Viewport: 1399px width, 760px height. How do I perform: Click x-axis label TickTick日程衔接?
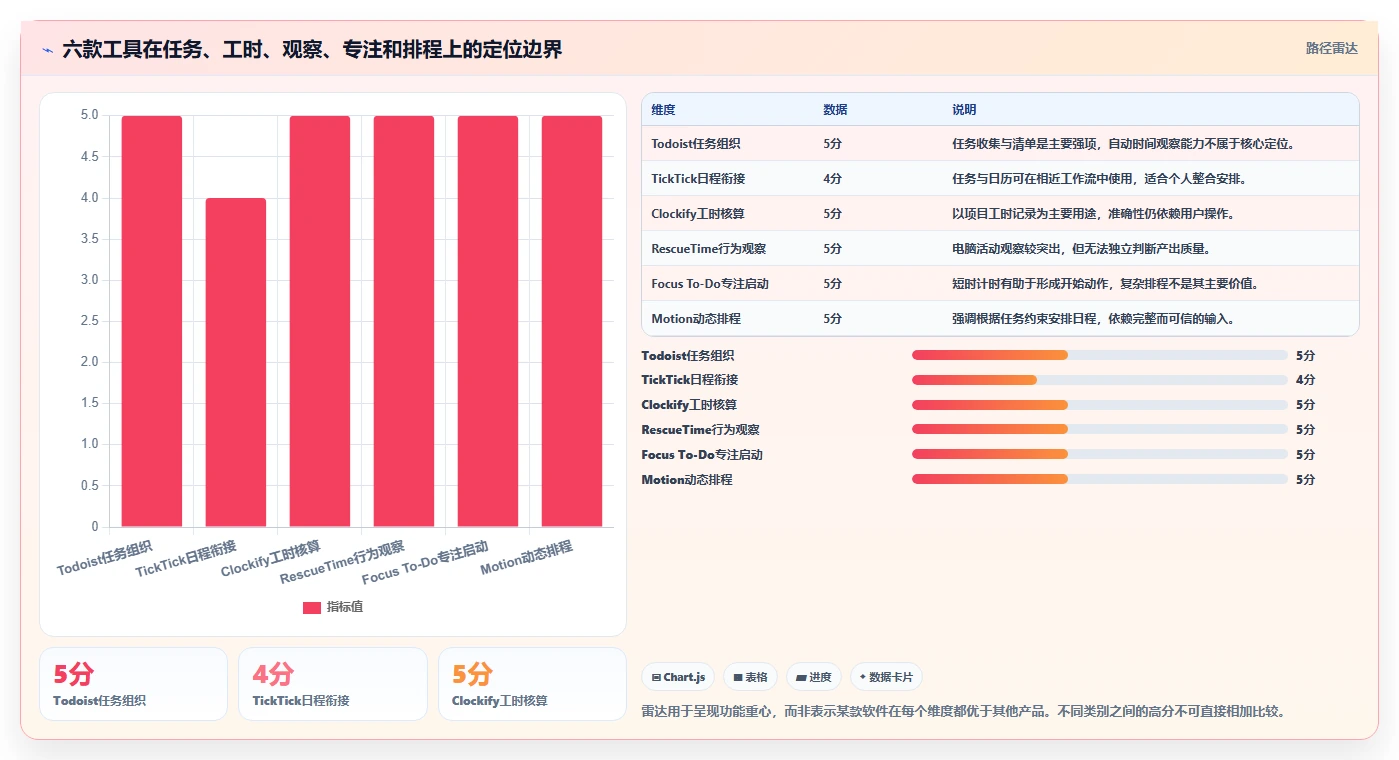[187, 558]
